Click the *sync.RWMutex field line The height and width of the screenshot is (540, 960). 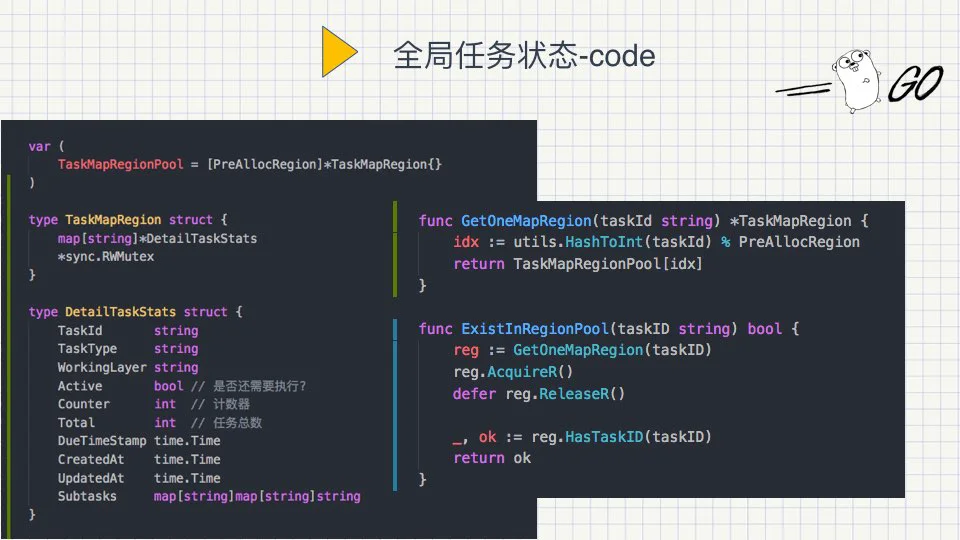106,257
